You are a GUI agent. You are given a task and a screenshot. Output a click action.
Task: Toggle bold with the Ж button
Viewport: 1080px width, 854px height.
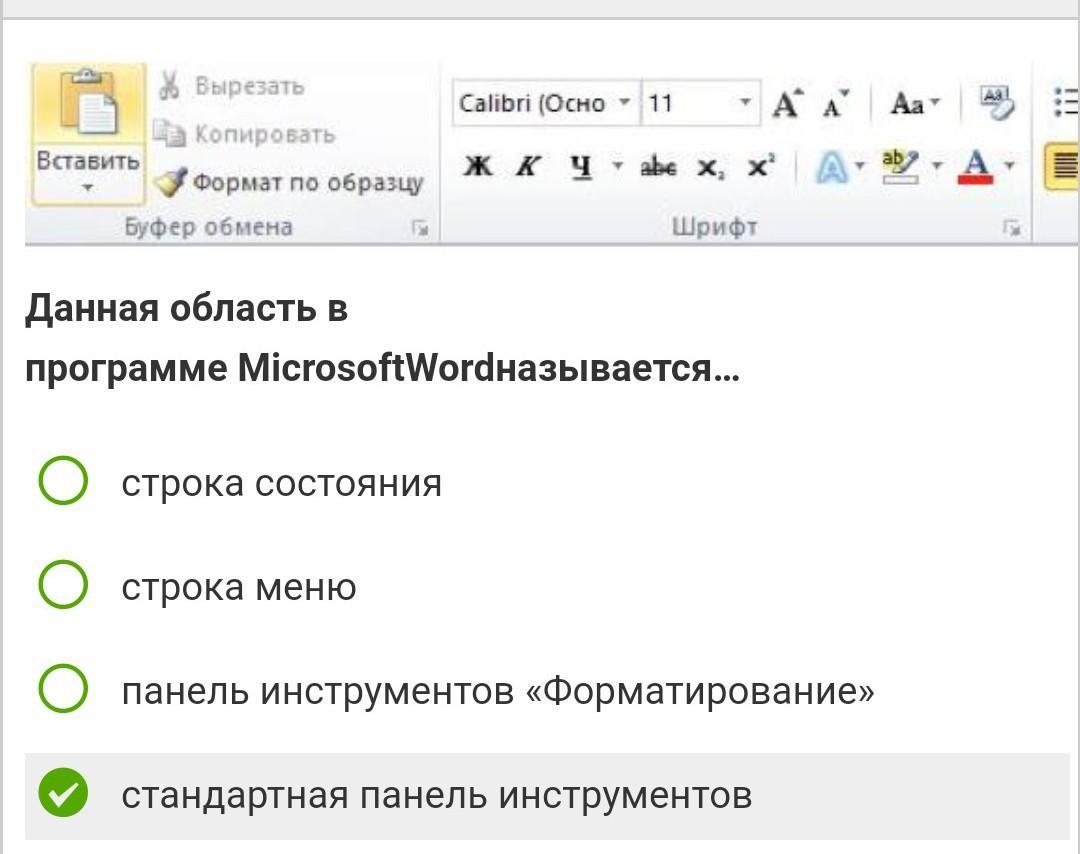[477, 166]
